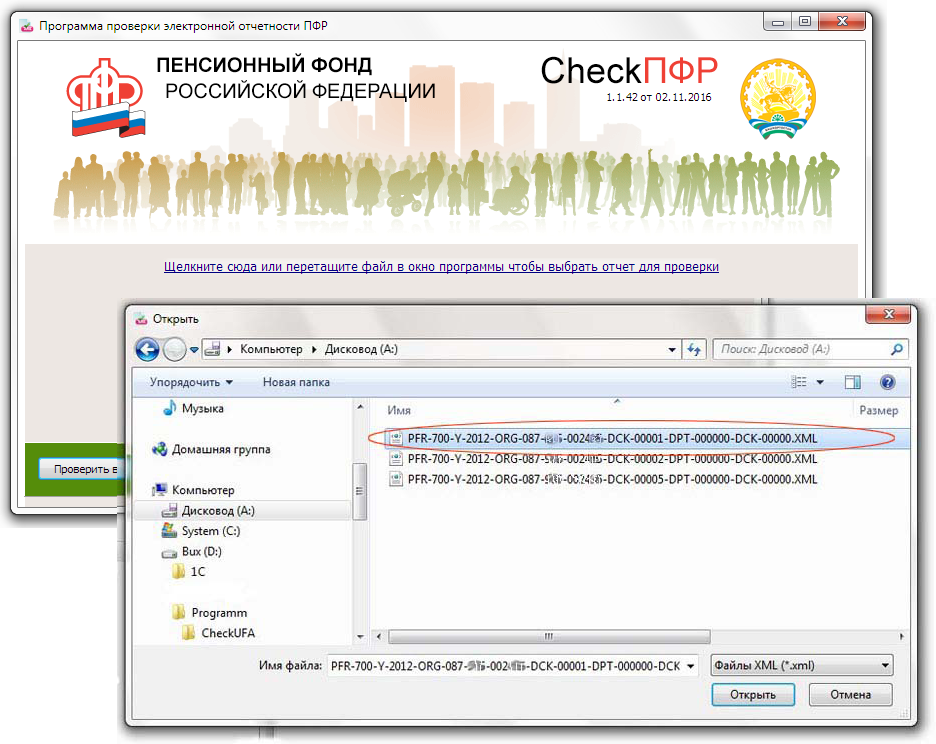This screenshot has width=936, height=744.
Task: Select 'Домашняя группа' in navigation tree
Action: (x=221, y=449)
